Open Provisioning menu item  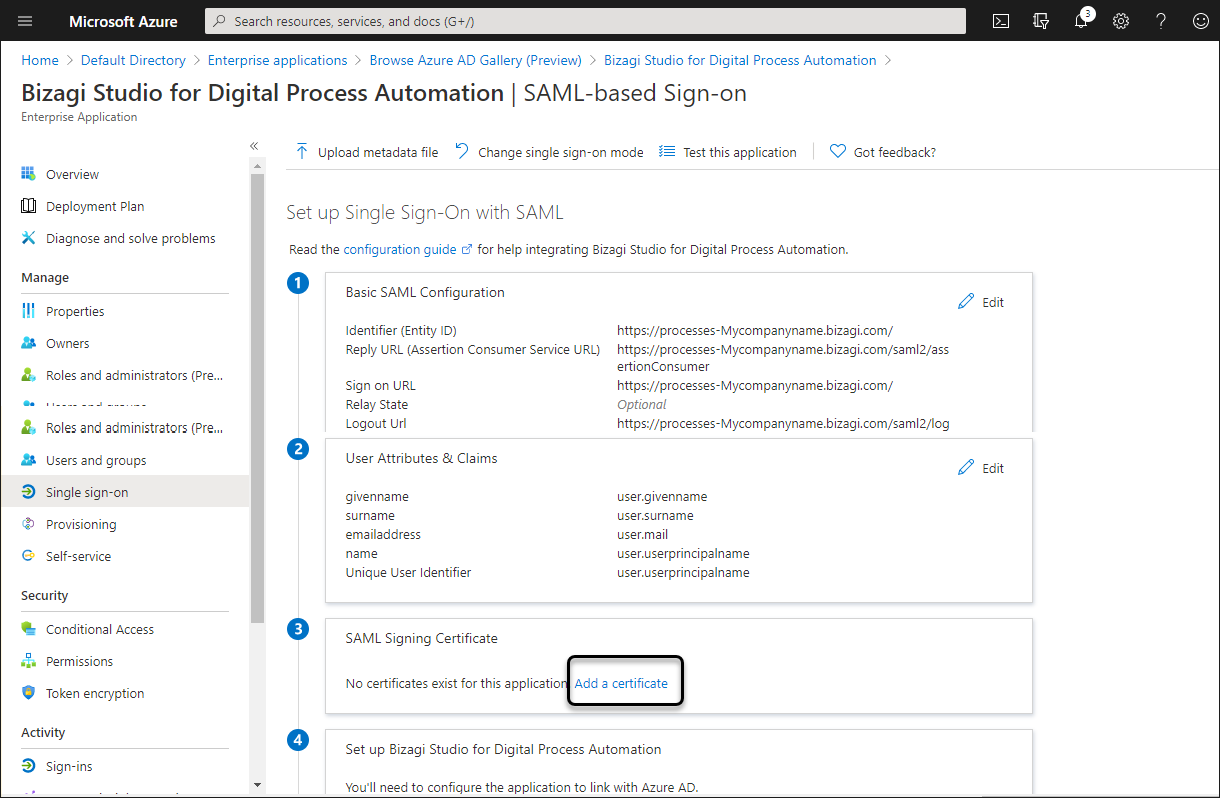click(81, 524)
